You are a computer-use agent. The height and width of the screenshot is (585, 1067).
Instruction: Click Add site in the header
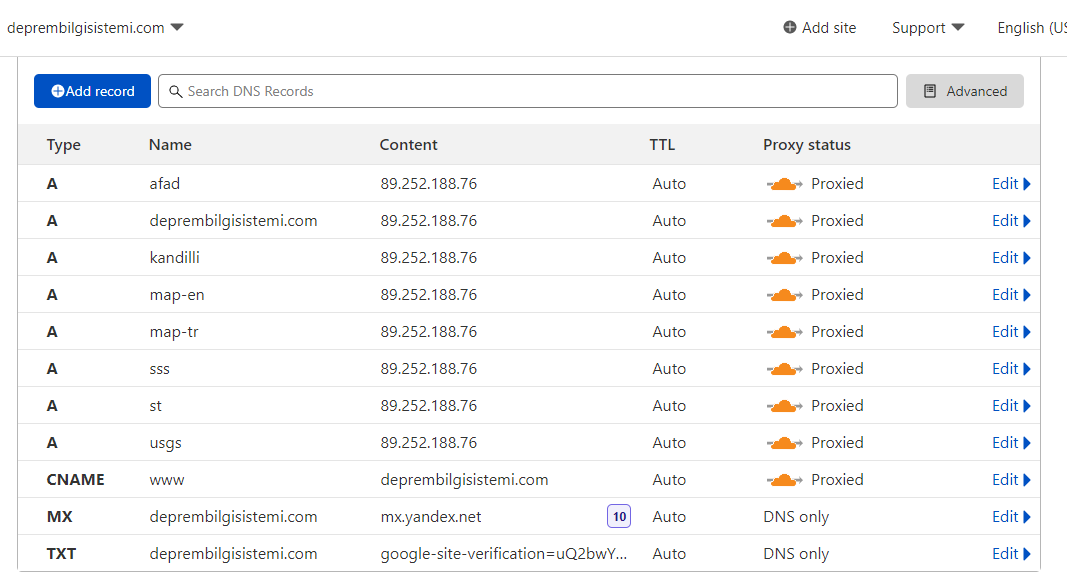(819, 28)
